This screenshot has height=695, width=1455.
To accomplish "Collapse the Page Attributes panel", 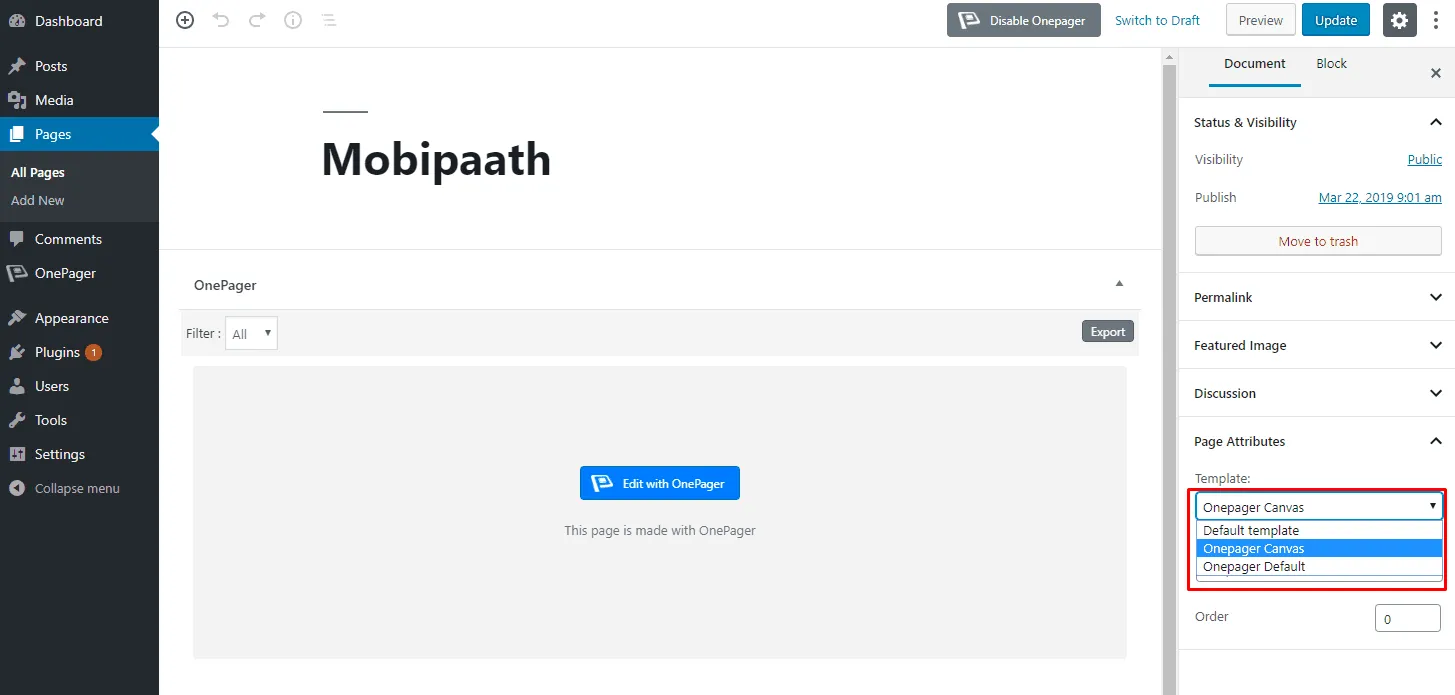I will (x=1435, y=441).
